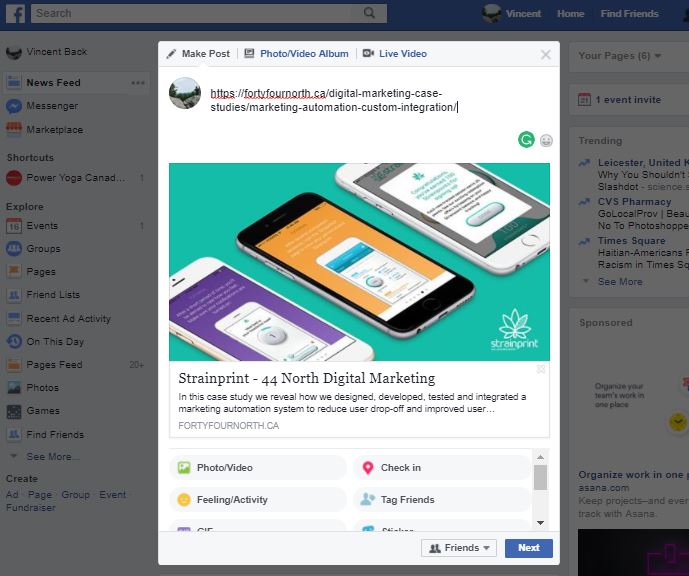Image resolution: width=689 pixels, height=576 pixels.
Task: Click Vincent name in top bar
Action: click(523, 14)
